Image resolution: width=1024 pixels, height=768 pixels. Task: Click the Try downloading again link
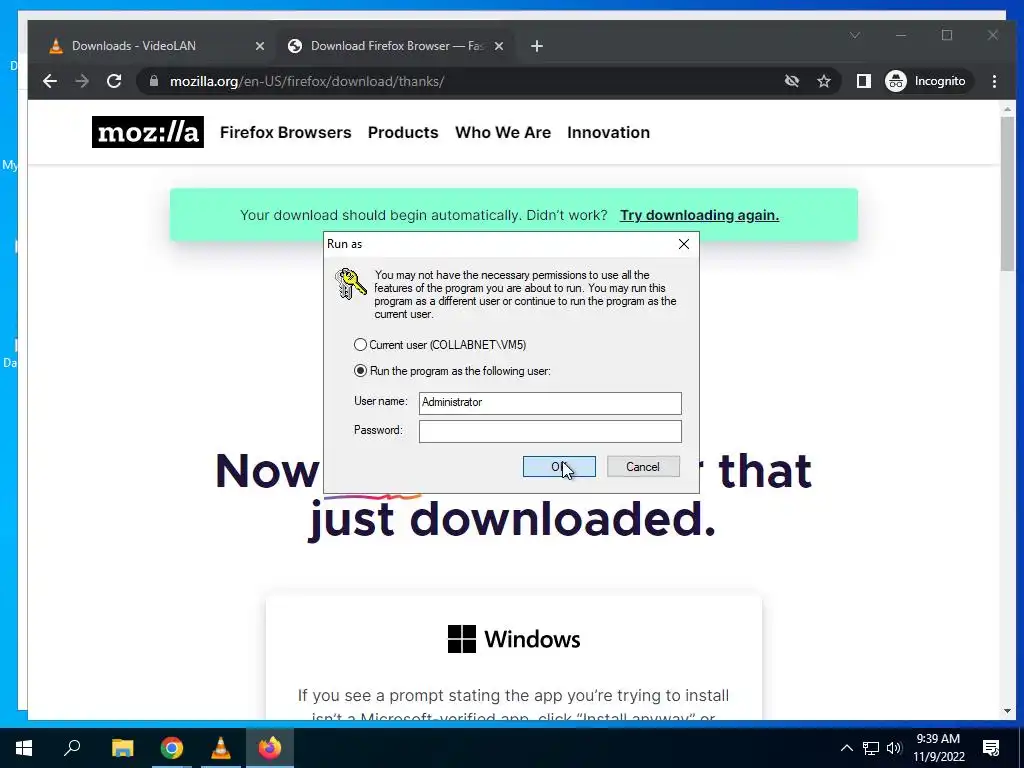(x=699, y=215)
